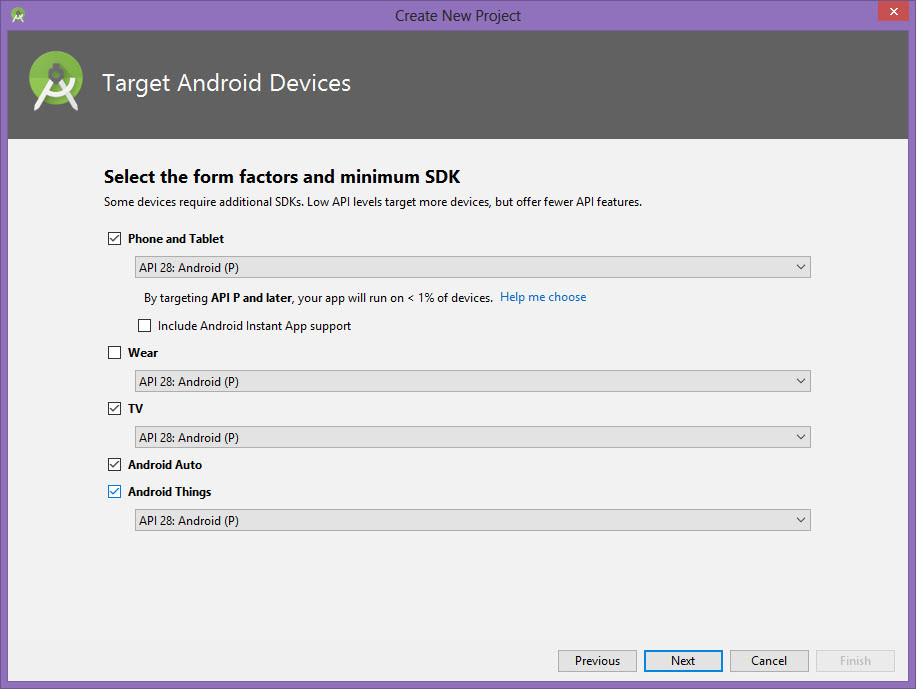Click the Android Things label text
This screenshot has width=916, height=689.
pos(169,492)
